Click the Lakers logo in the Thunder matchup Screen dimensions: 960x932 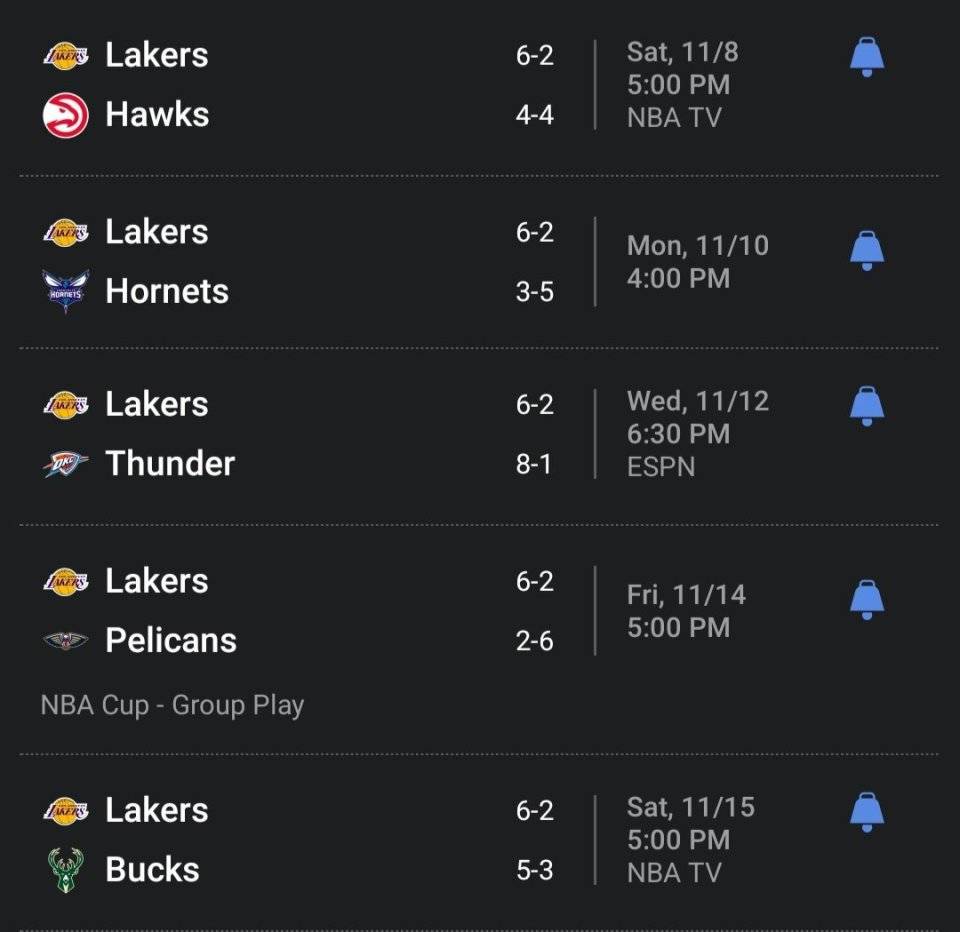[67, 404]
